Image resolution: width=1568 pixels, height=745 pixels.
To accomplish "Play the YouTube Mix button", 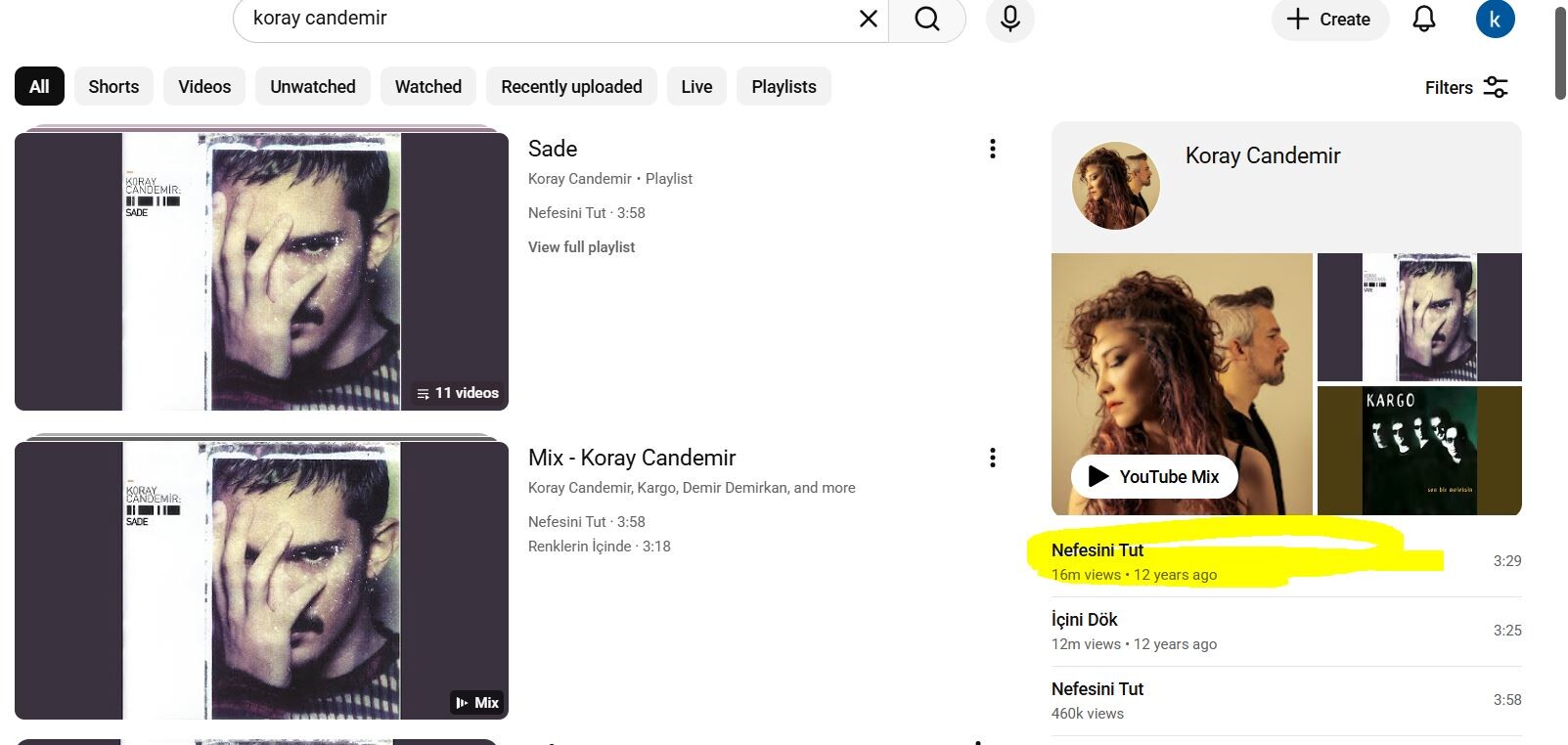I will point(1154,476).
